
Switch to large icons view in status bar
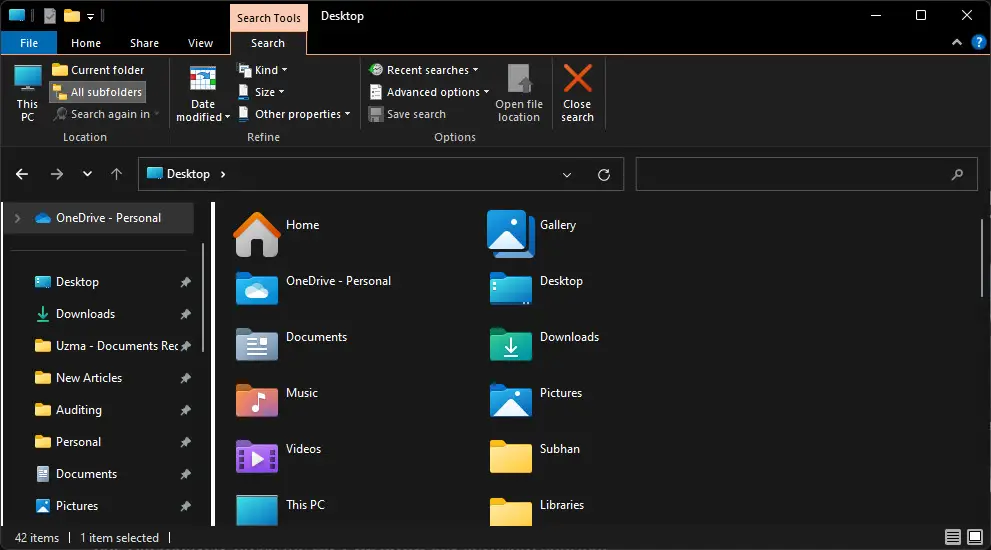(x=975, y=537)
